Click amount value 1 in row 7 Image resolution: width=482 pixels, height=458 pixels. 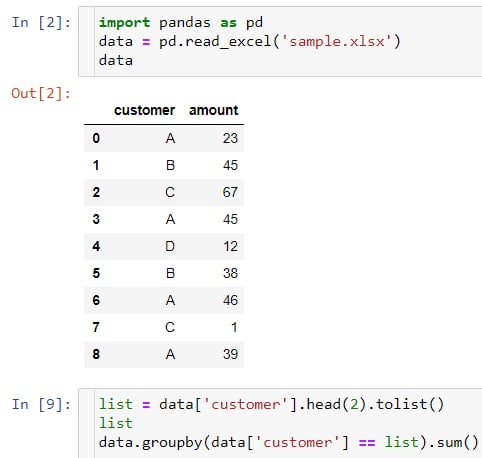234,327
